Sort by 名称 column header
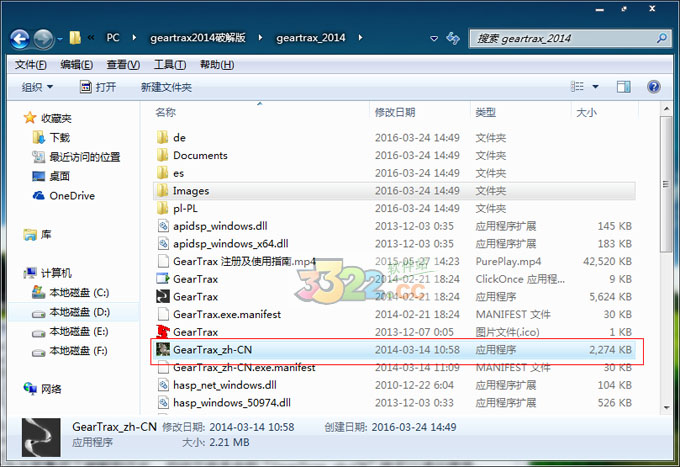The width and height of the screenshot is (680, 467). pyautogui.click(x=166, y=113)
